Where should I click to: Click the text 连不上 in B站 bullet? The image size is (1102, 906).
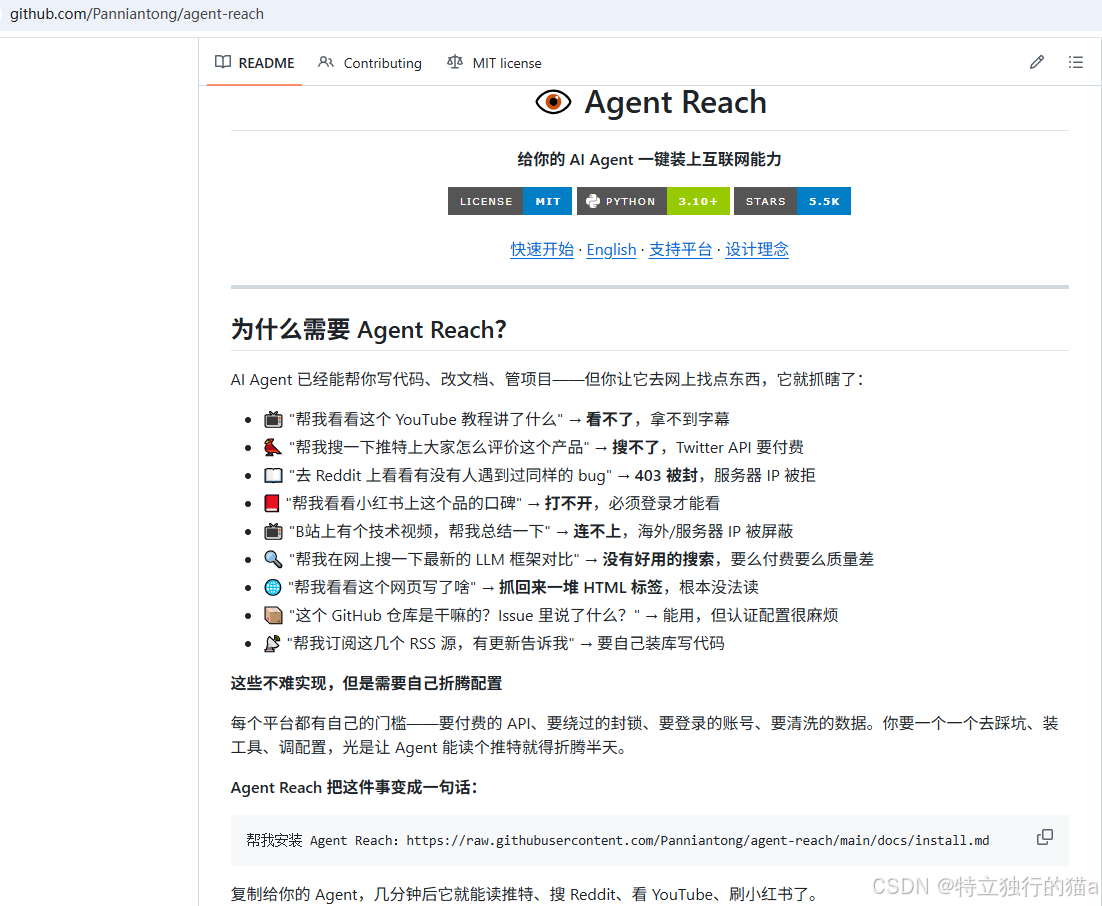point(597,531)
